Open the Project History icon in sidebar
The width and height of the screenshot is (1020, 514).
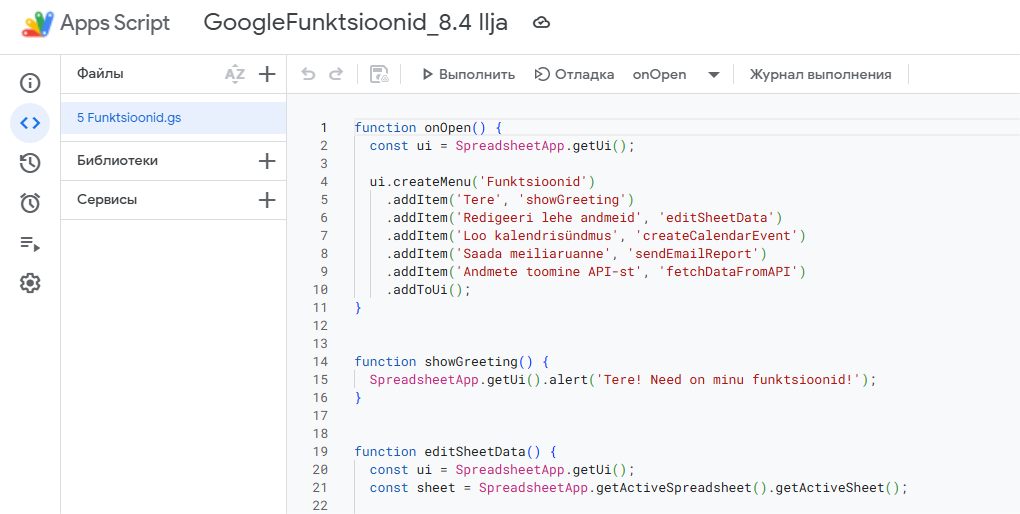point(30,163)
